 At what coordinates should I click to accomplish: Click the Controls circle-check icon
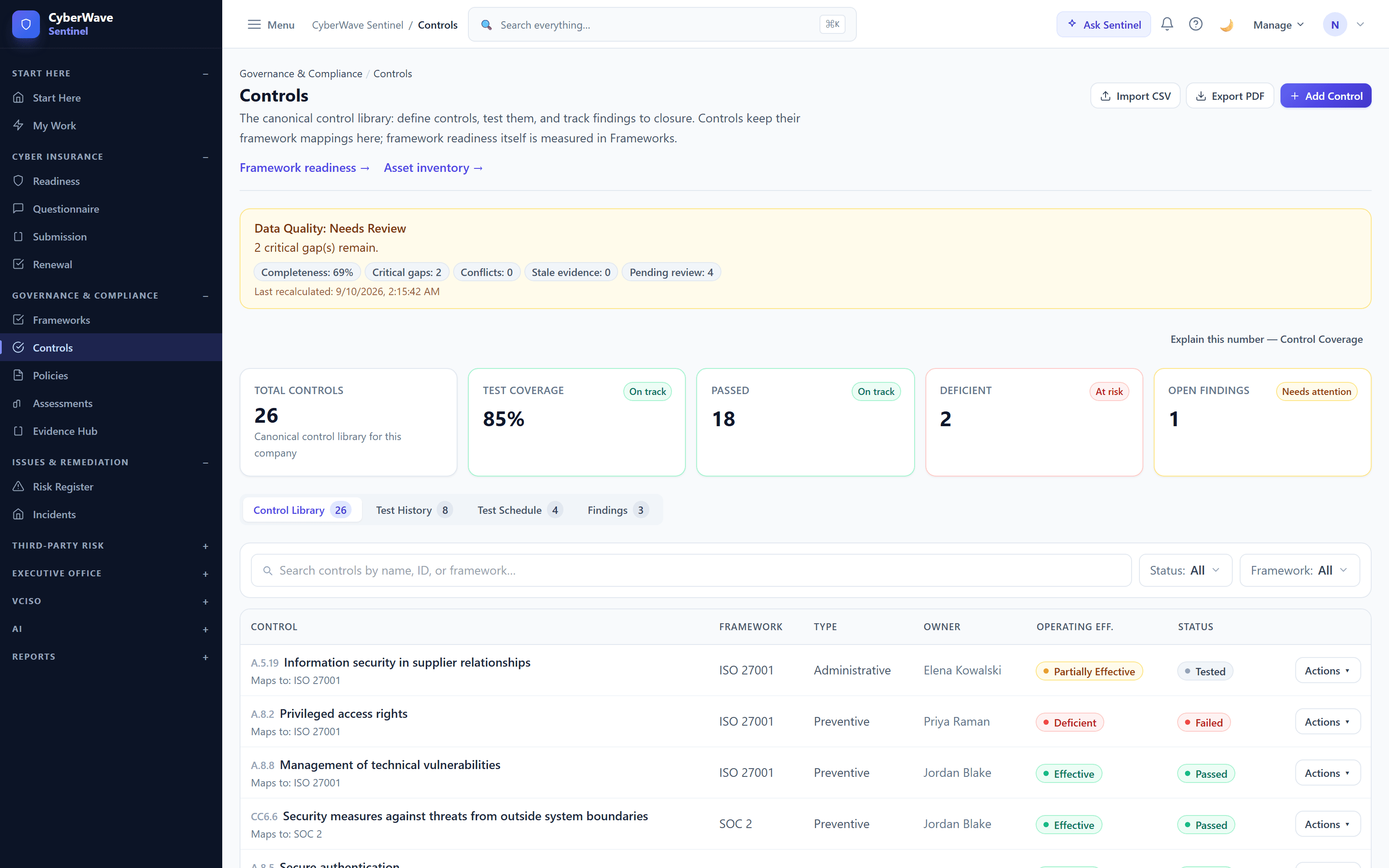pyautogui.click(x=18, y=347)
